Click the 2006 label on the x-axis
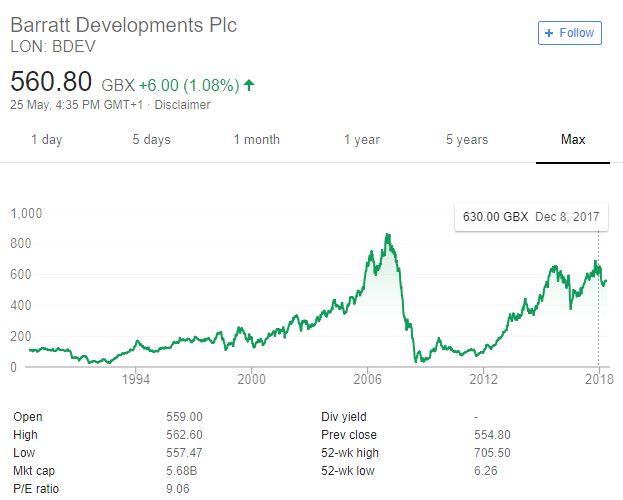Screen dimensions: 623x500 pyautogui.click(x=368, y=380)
